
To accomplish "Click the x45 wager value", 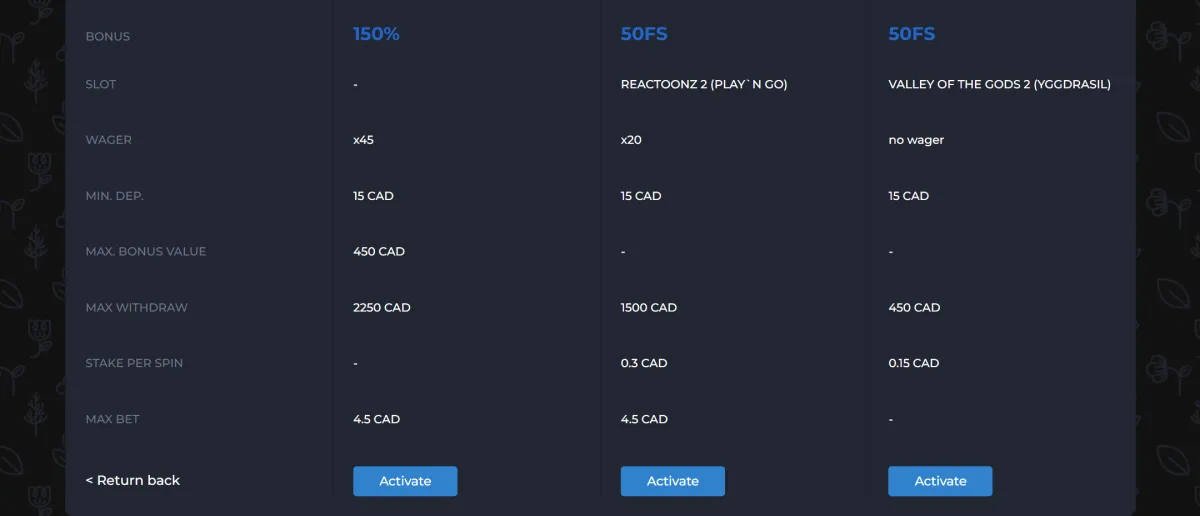I will [363, 140].
